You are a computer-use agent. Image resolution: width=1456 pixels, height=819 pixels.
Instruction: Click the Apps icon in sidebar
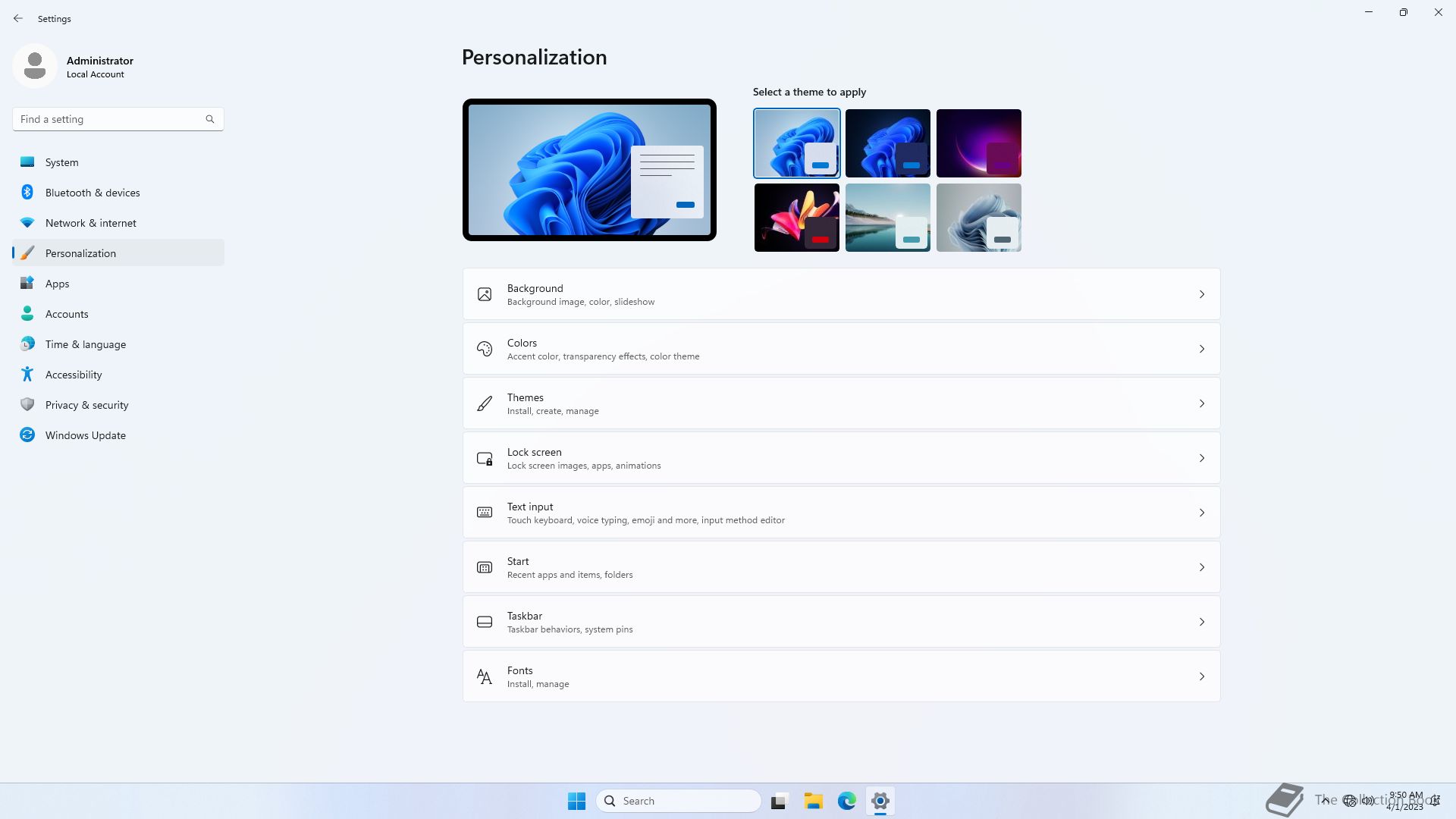click(27, 283)
